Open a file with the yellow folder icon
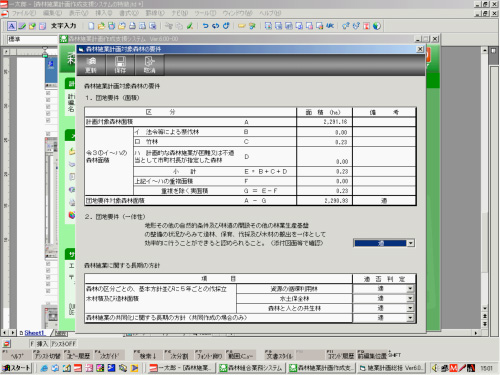Image resolution: width=500 pixels, height=375 pixels. [x=101, y=26]
